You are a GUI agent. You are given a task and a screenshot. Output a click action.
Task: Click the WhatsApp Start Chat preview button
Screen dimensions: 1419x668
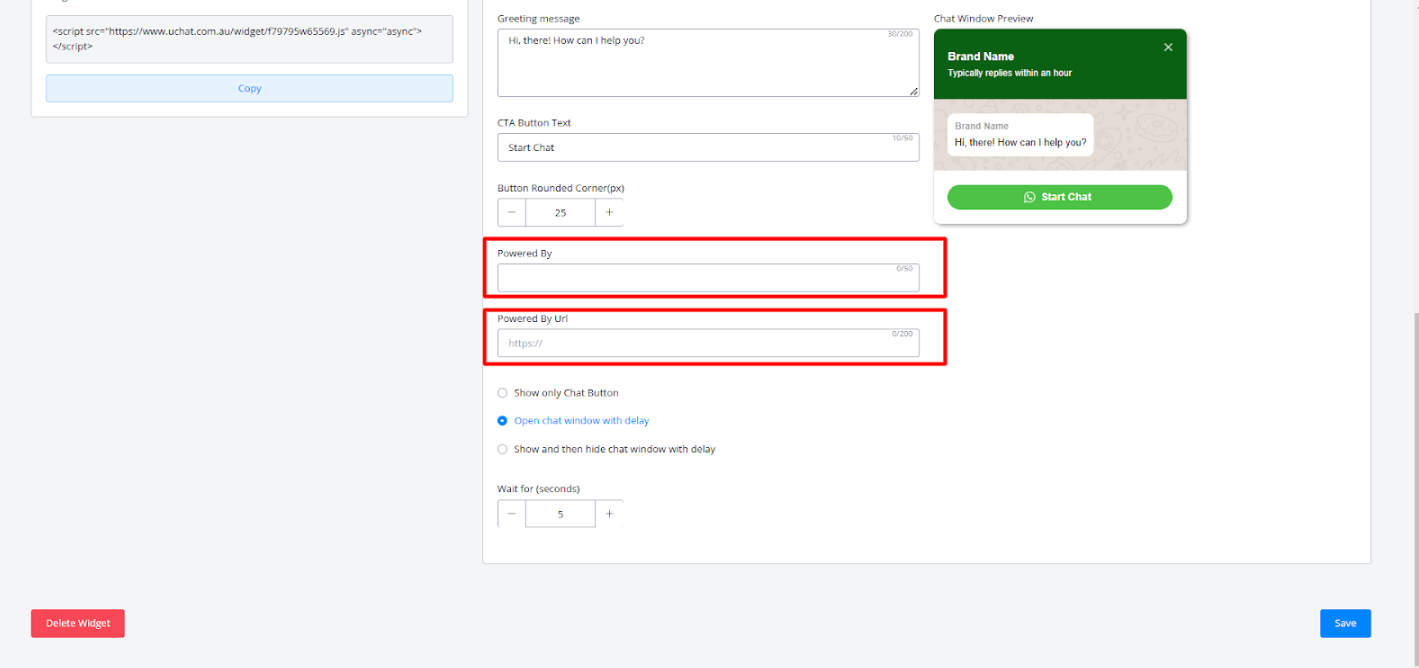(1059, 197)
